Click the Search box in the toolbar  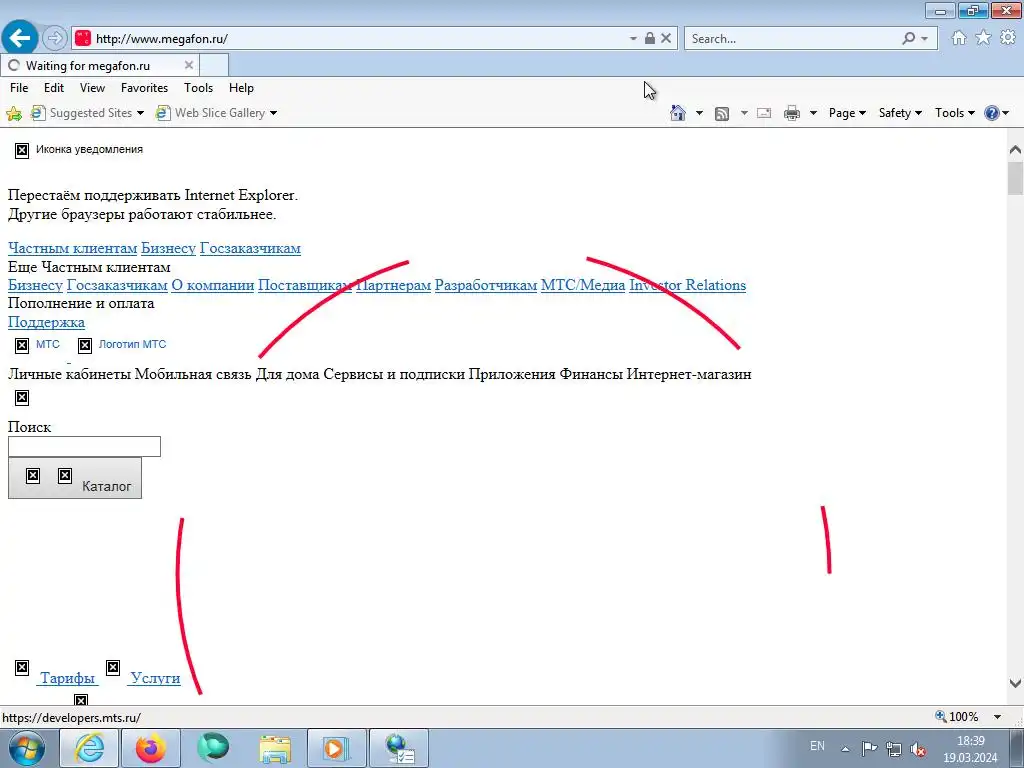(x=793, y=39)
